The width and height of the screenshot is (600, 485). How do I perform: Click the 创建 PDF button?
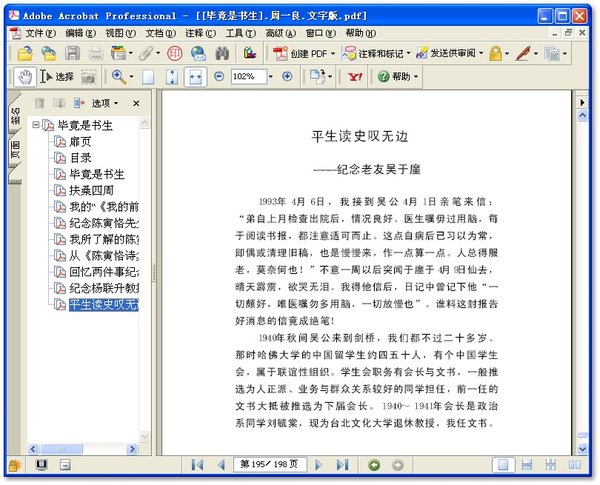tap(305, 54)
